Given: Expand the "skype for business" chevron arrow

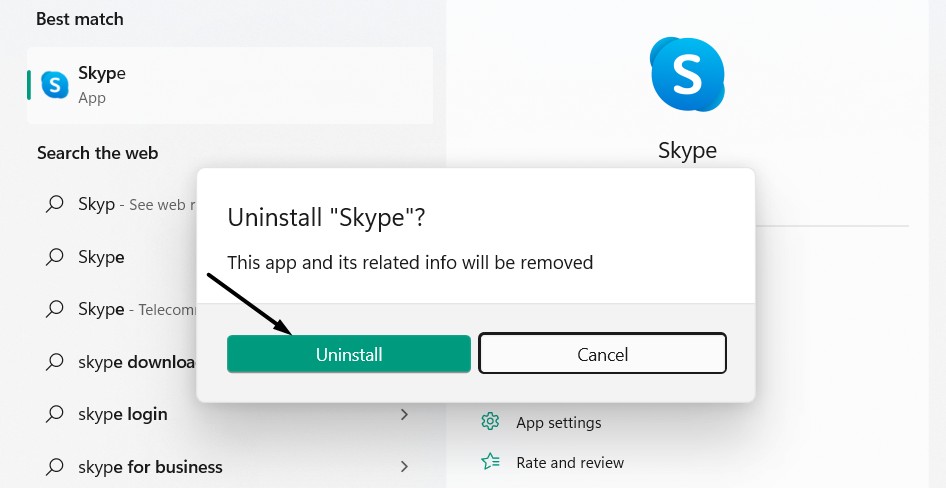Looking at the screenshot, I should [x=404, y=467].
